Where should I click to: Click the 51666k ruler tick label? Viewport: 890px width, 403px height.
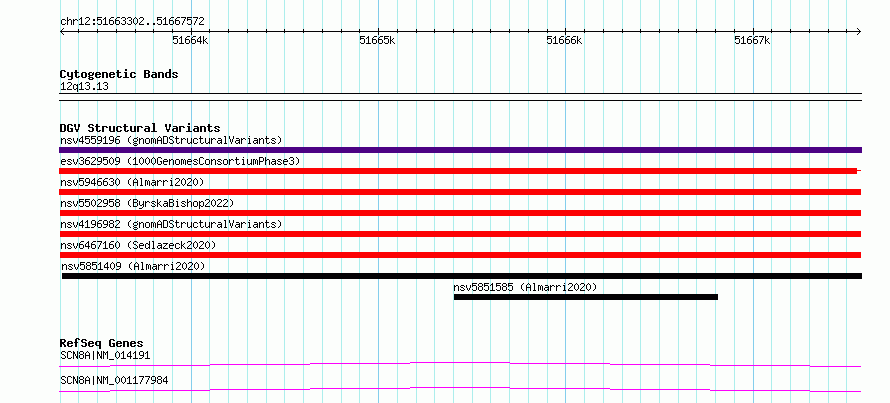(x=565, y=40)
